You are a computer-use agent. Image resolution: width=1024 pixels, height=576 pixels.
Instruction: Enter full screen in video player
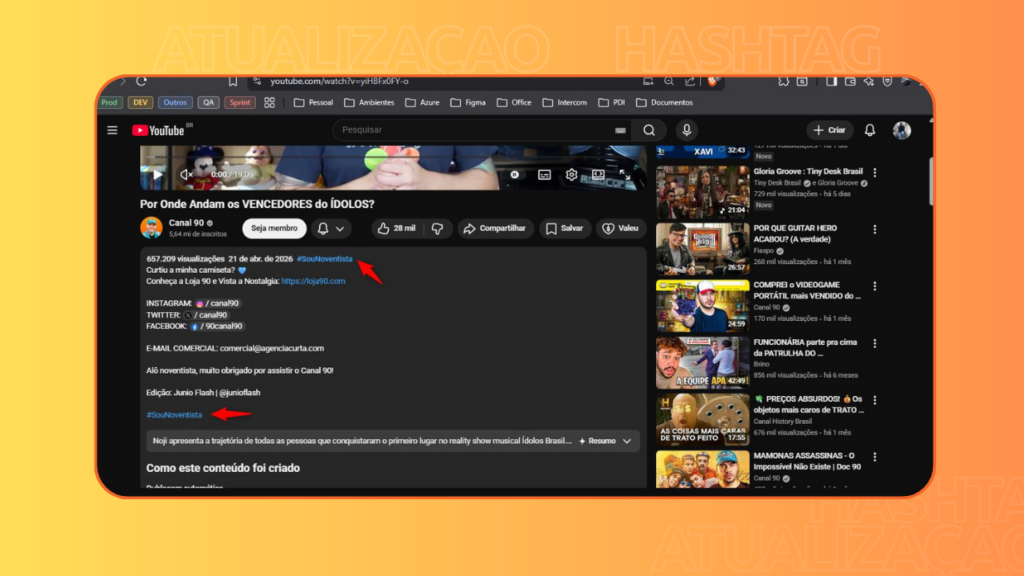(x=625, y=174)
